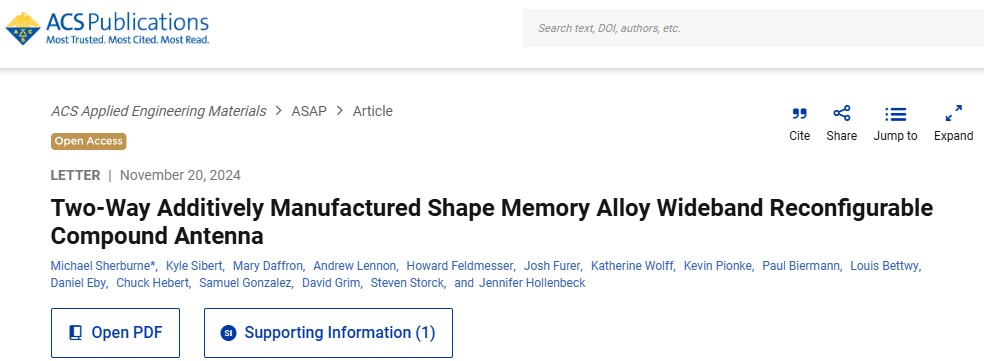Image resolution: width=984 pixels, height=361 pixels.
Task: Click the PDF book icon
Action: [75, 333]
